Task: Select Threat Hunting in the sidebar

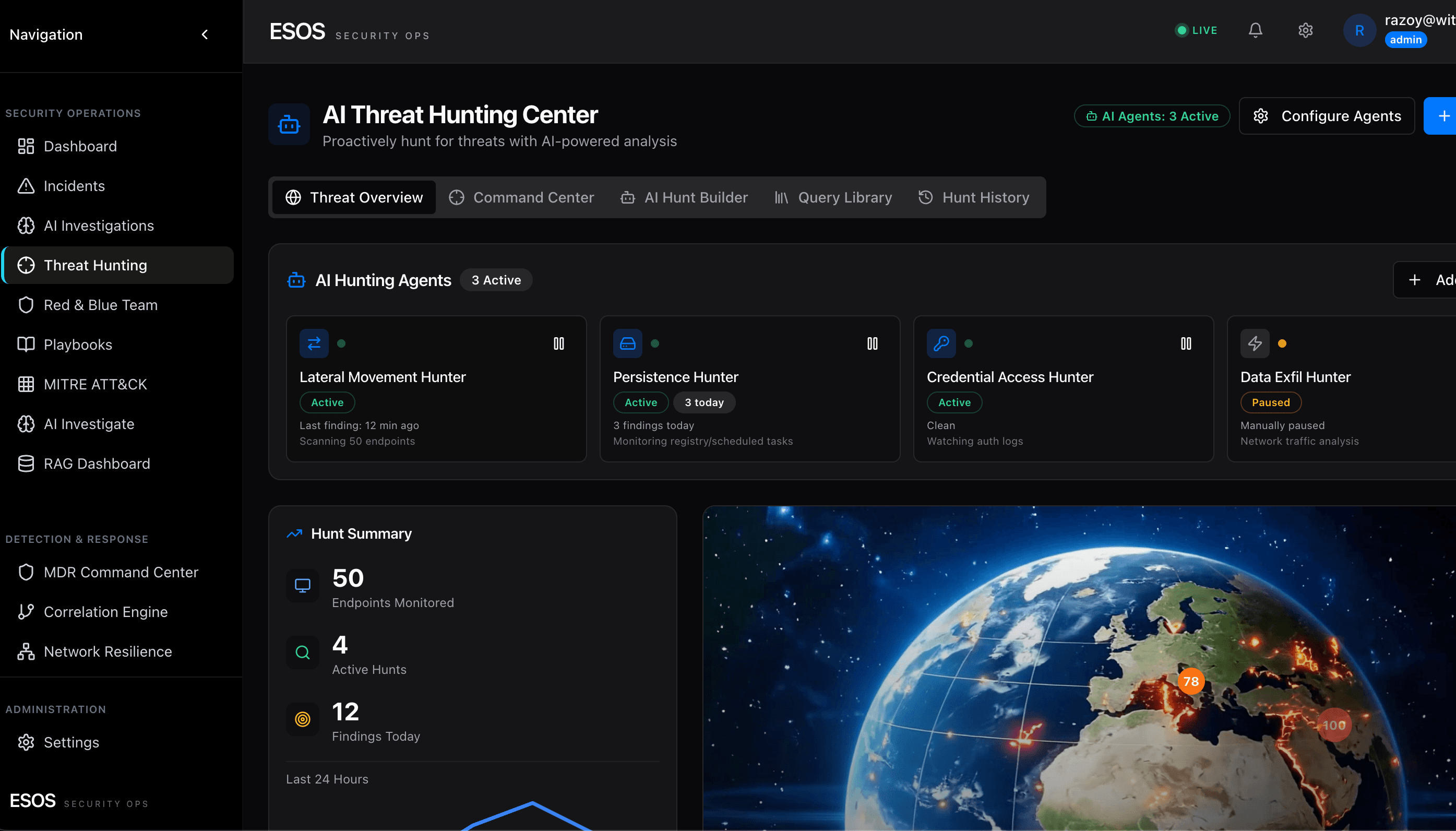Action: (118, 265)
